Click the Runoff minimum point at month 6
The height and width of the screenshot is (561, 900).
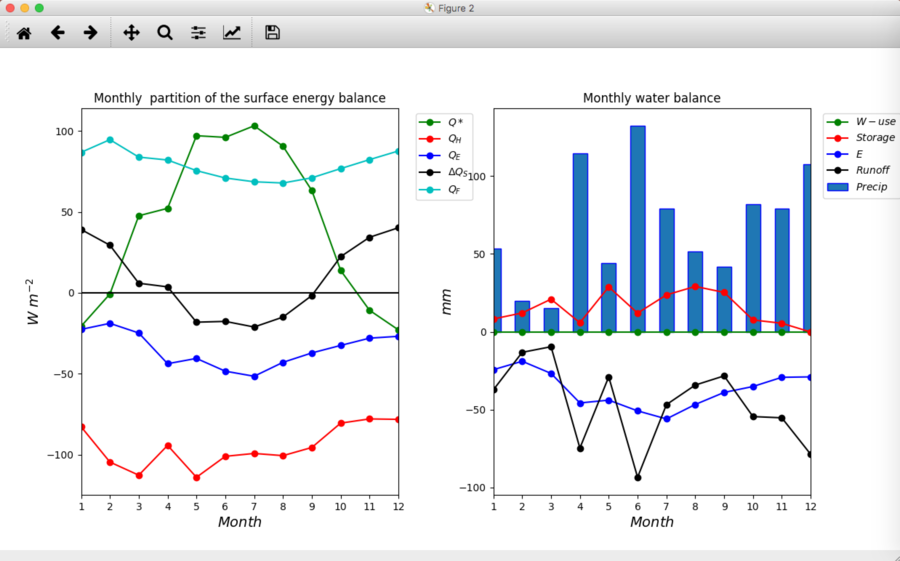[x=638, y=478]
